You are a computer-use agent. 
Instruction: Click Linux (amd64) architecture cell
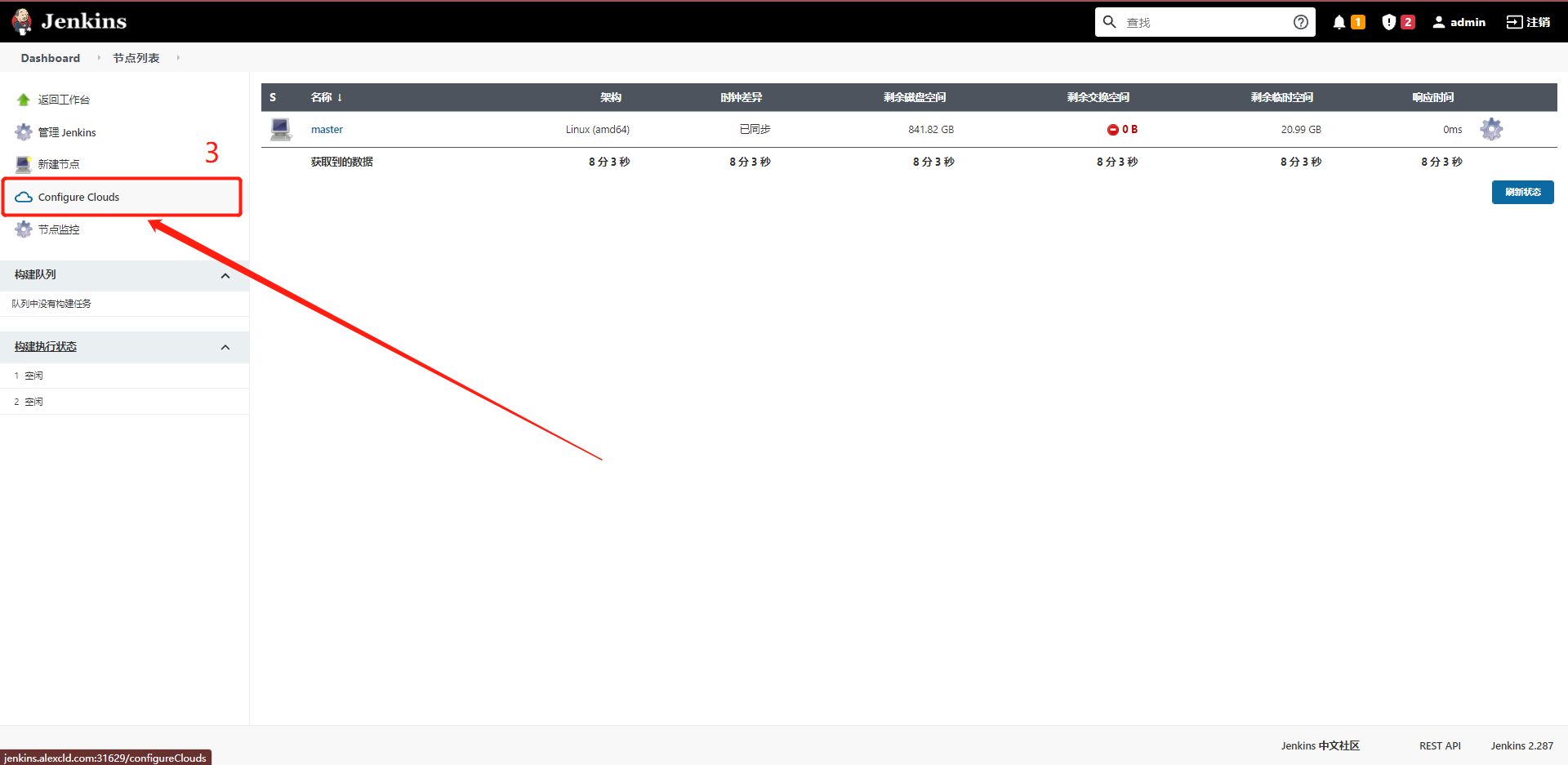click(598, 129)
